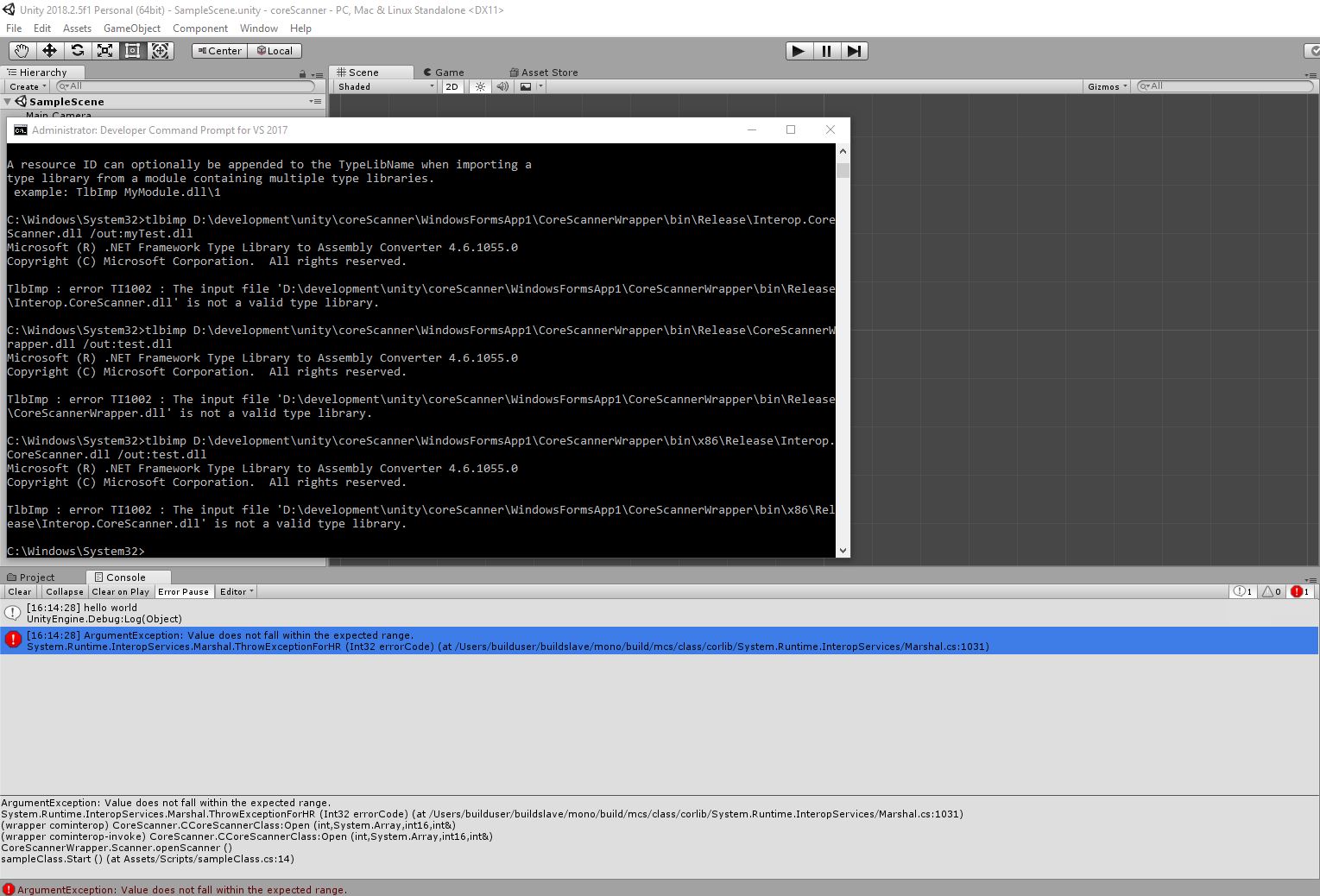This screenshot has width=1320, height=896.
Task: Toggle info message count filter
Action: (1243, 591)
